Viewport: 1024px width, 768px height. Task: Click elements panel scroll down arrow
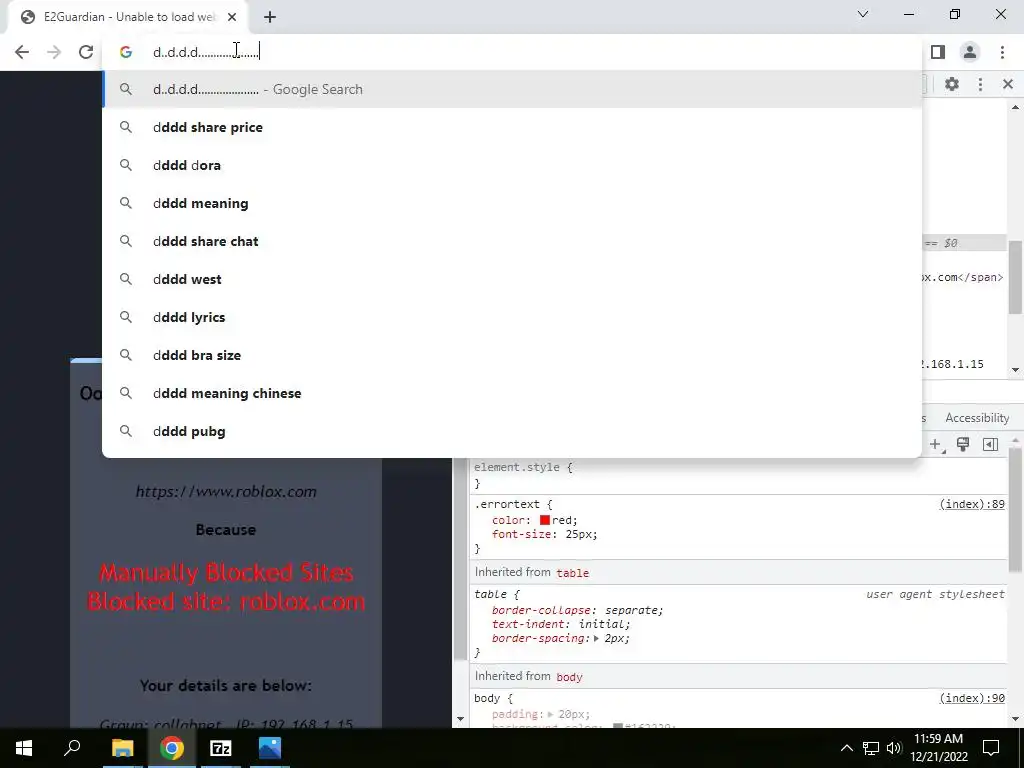point(1015,370)
